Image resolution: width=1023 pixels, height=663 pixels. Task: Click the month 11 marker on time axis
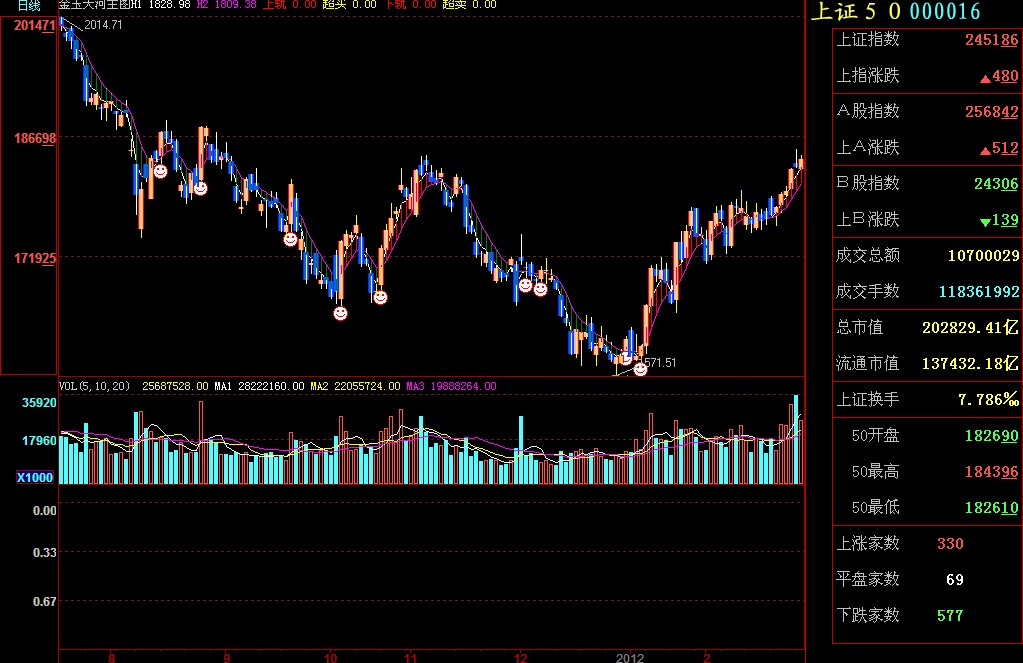(410, 657)
